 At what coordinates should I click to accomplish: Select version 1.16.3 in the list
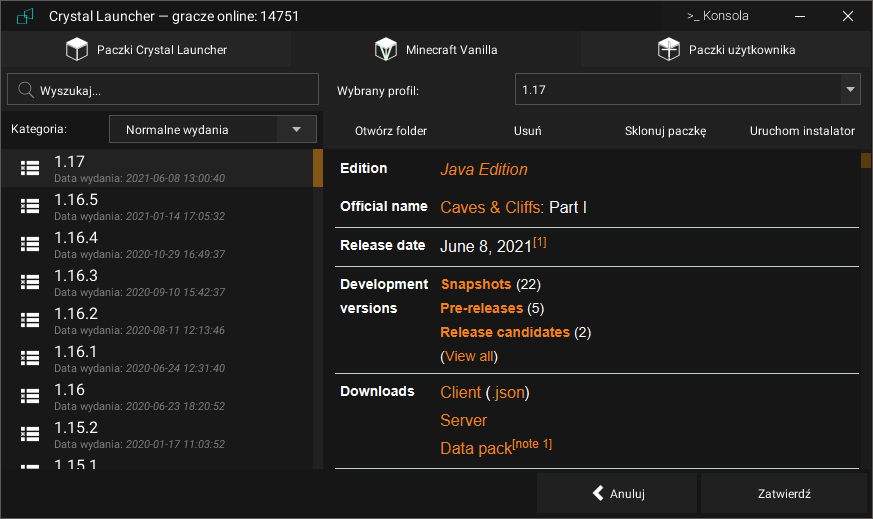point(156,282)
